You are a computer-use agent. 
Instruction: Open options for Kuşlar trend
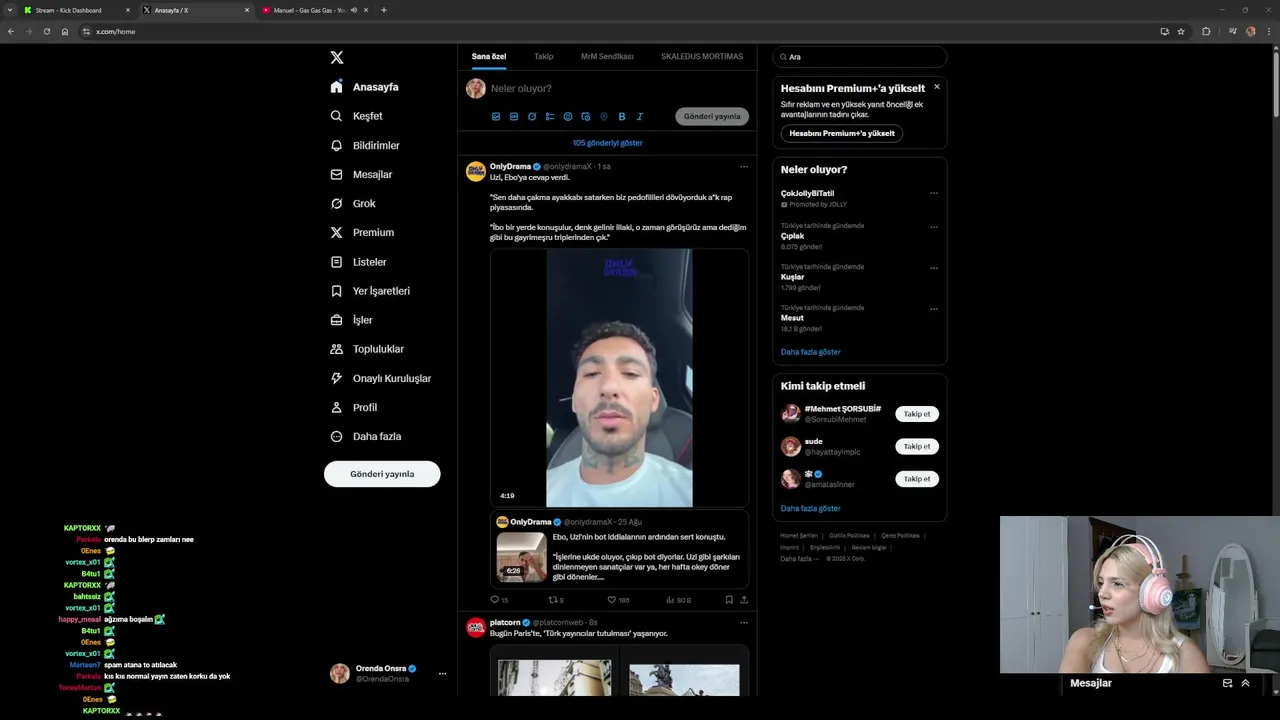click(x=934, y=268)
